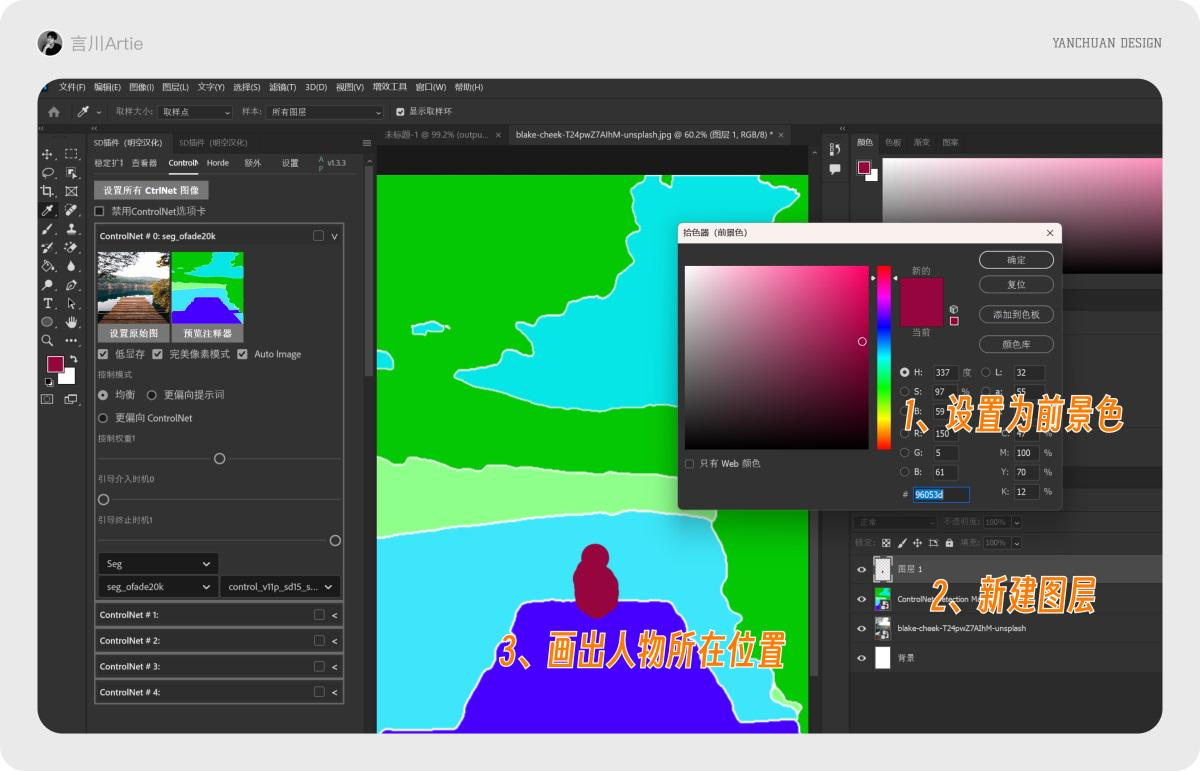
Task: Click the hex color input field showing 96053d
Action: point(939,493)
